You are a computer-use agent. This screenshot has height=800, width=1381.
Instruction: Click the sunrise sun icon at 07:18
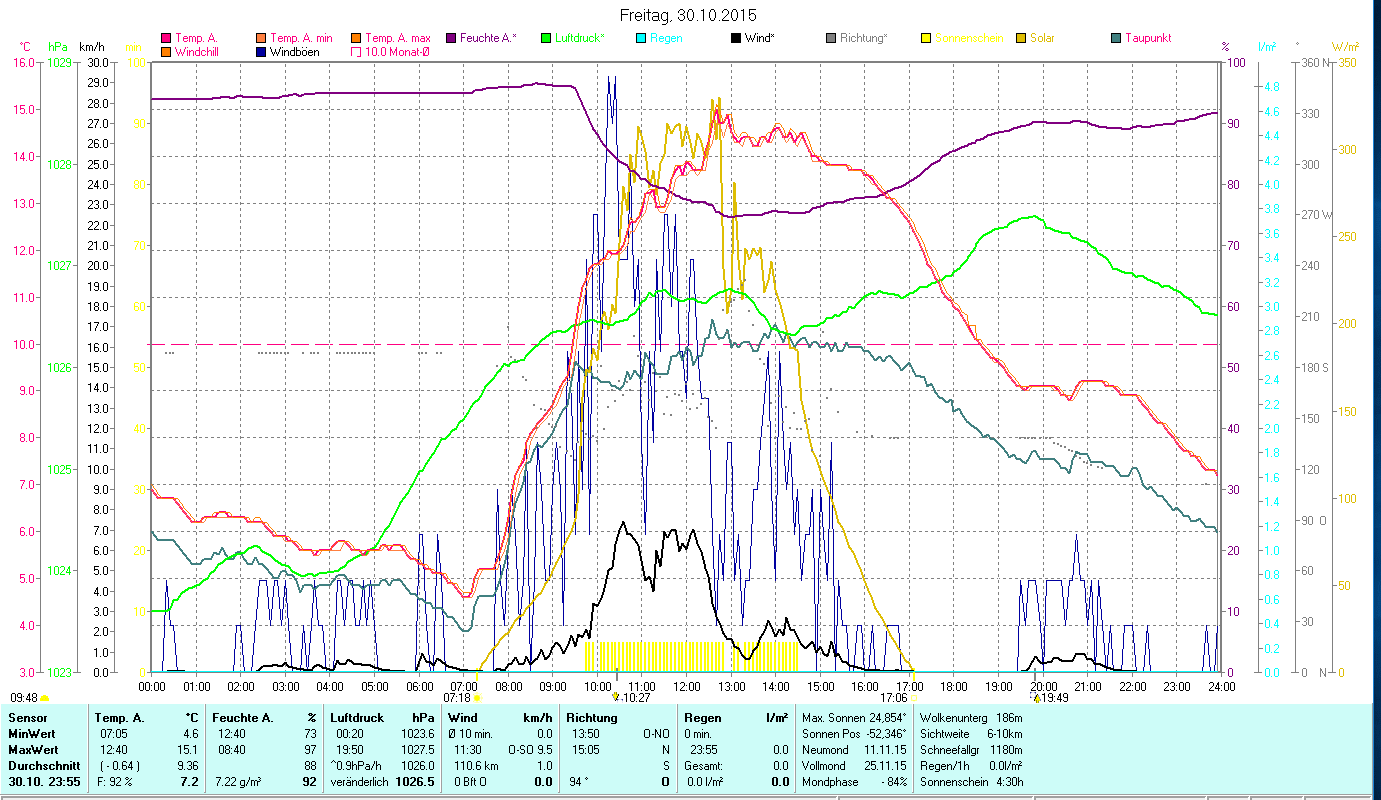pyautogui.click(x=477, y=698)
